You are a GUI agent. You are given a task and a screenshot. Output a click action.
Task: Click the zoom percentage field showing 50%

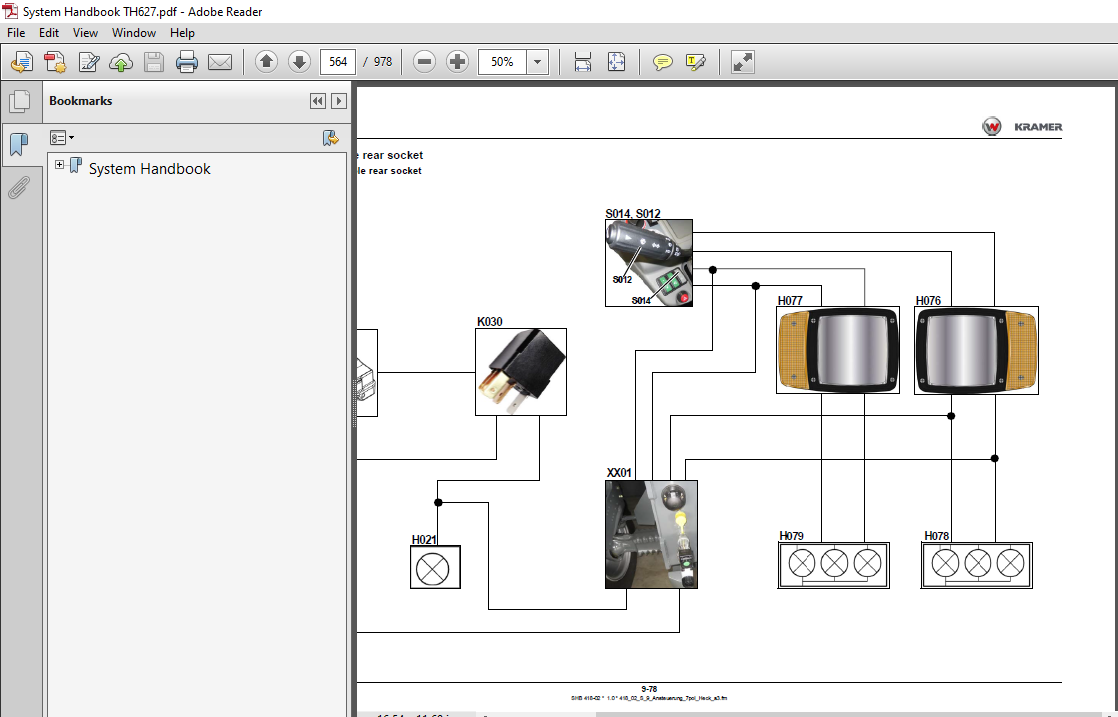point(502,62)
